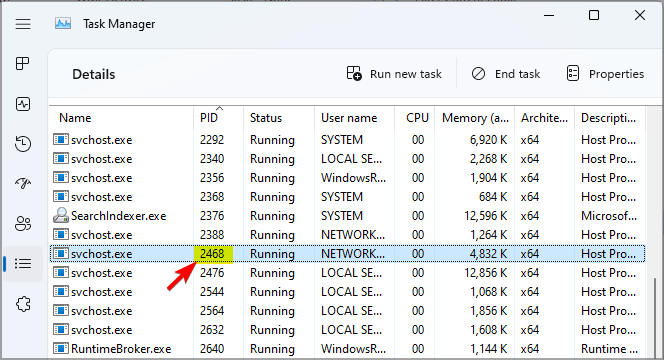This screenshot has width=664, height=360.
Task: Select the svchost.exe row with PID 2564
Action: (347, 311)
